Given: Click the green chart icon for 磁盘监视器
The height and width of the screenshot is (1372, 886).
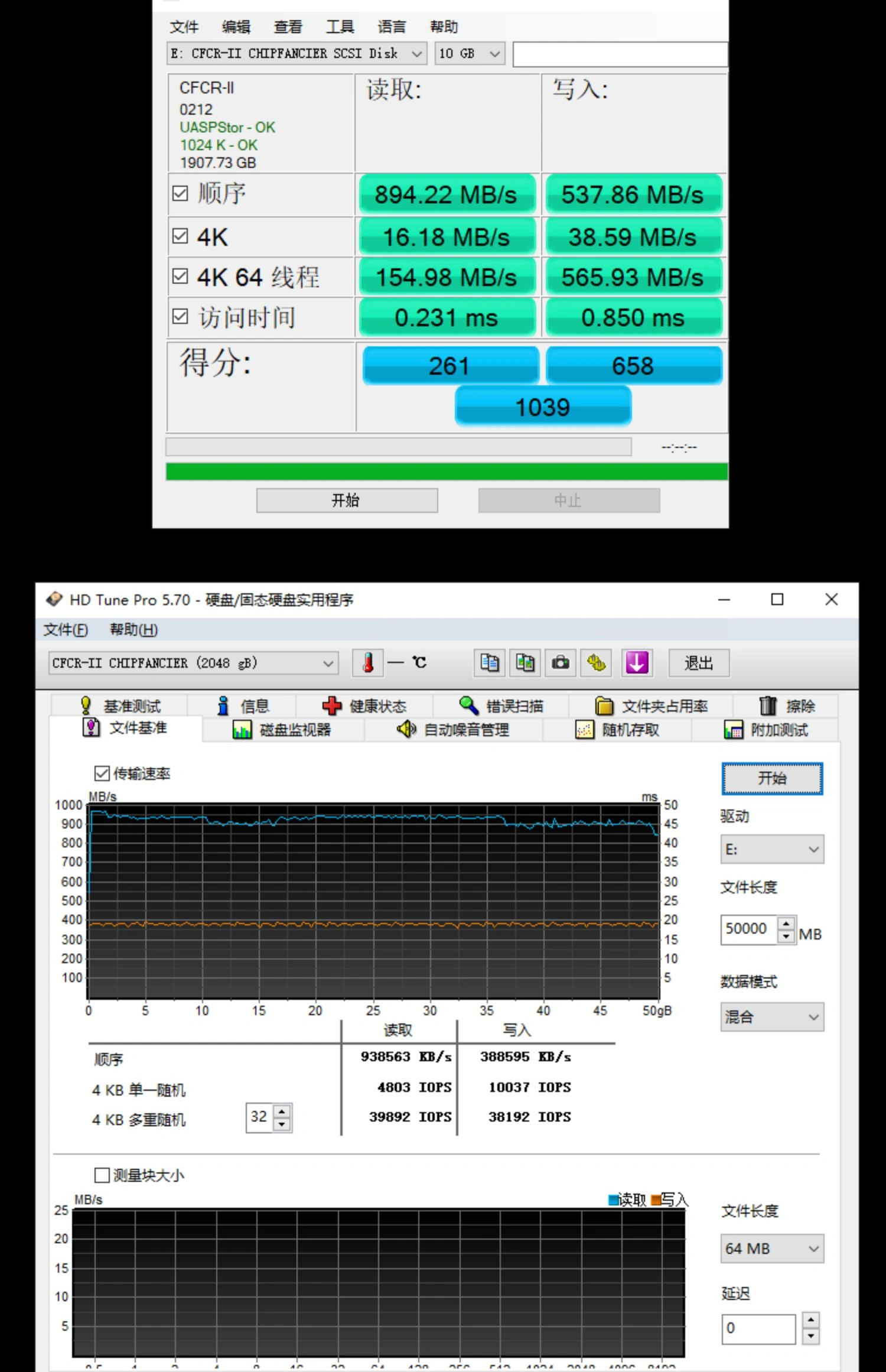Looking at the screenshot, I should point(242,730).
